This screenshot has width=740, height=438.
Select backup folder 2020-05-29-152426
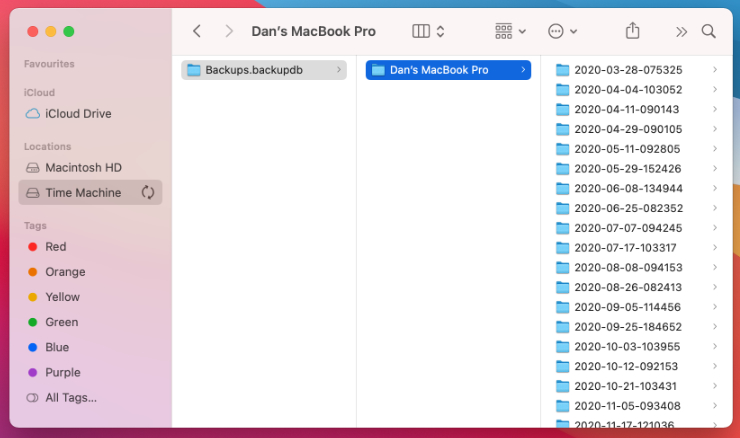(x=637, y=168)
